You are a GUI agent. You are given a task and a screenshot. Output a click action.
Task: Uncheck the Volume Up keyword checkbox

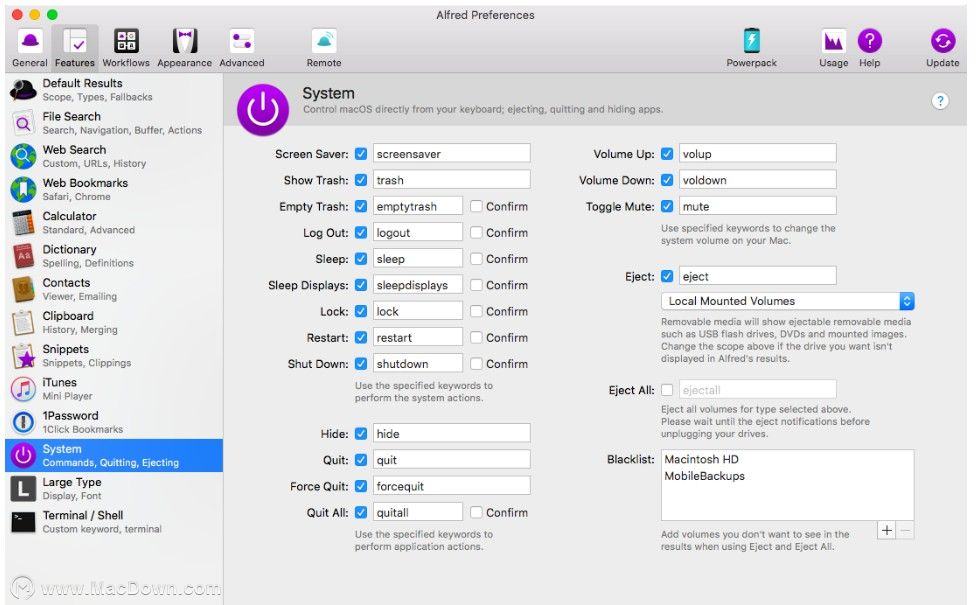point(667,153)
